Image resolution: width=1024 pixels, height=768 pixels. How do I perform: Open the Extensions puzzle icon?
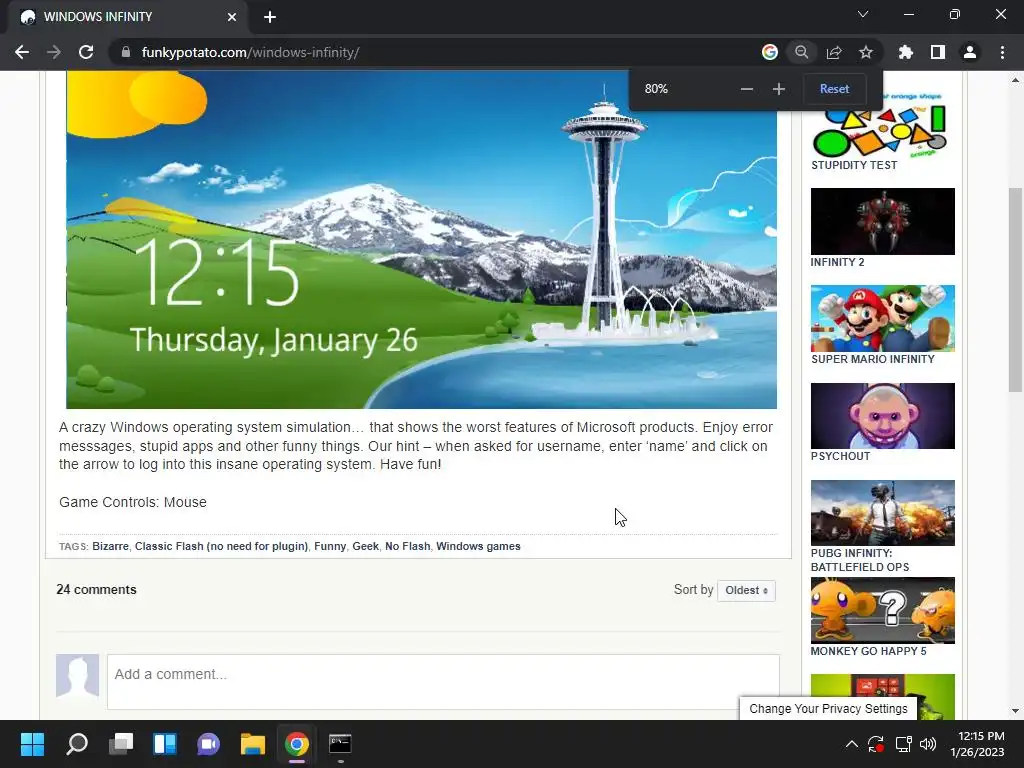click(x=906, y=52)
